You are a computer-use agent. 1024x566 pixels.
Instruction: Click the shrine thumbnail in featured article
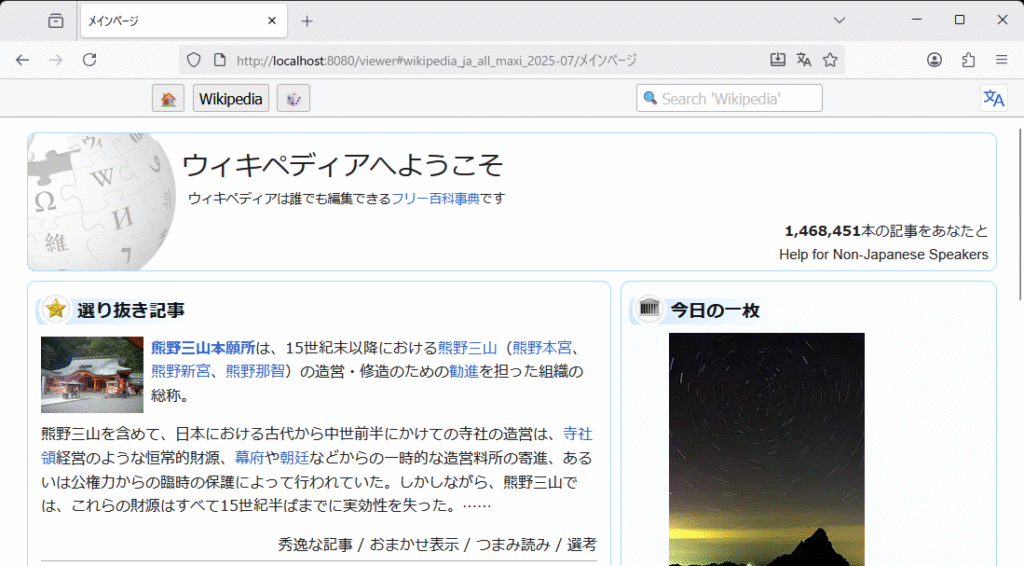click(92, 374)
